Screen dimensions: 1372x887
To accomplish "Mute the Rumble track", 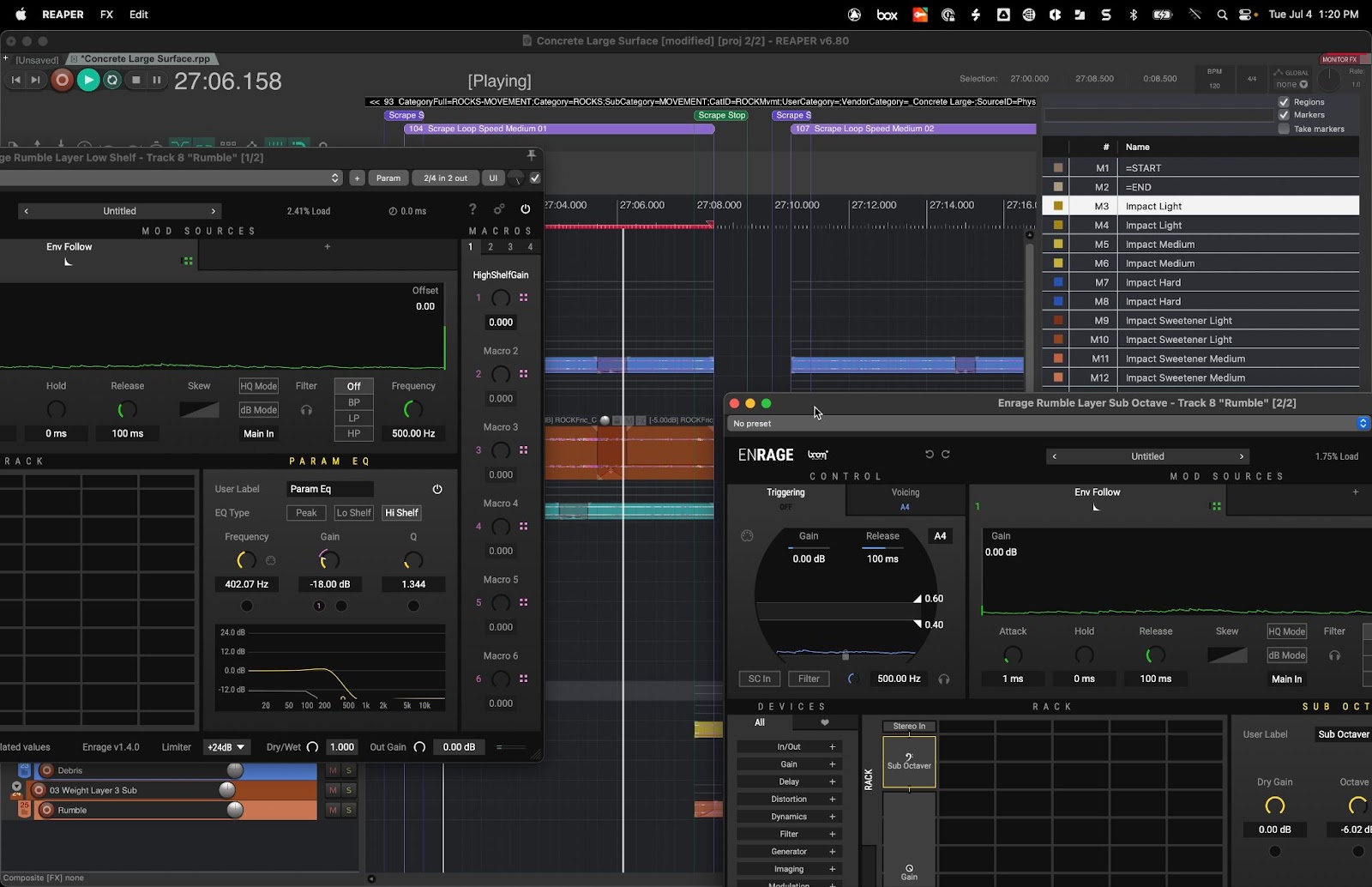I will (x=333, y=810).
